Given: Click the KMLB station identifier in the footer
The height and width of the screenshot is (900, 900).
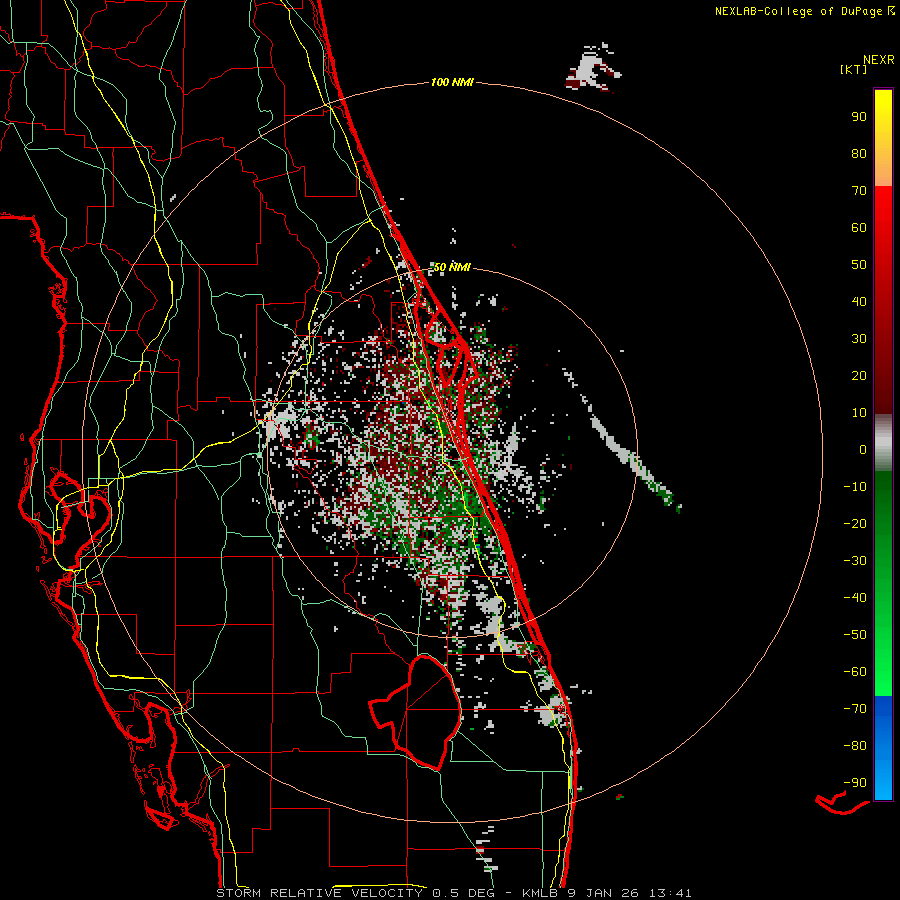Looking at the screenshot, I should (x=540, y=893).
